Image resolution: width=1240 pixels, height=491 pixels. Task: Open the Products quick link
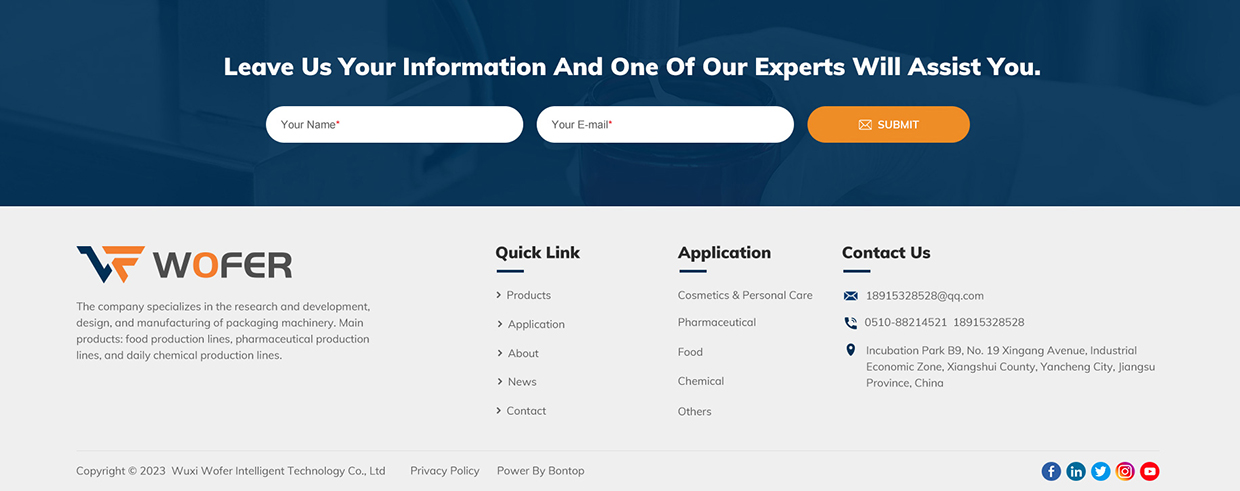tap(528, 295)
